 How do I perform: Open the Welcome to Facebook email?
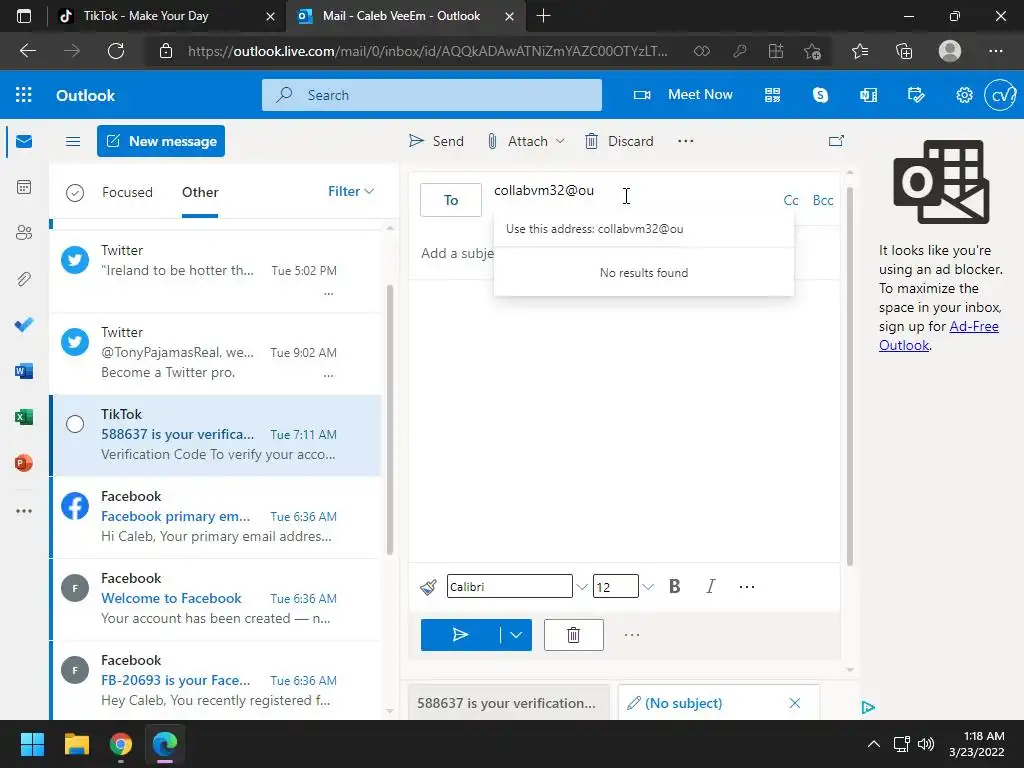tap(216, 598)
